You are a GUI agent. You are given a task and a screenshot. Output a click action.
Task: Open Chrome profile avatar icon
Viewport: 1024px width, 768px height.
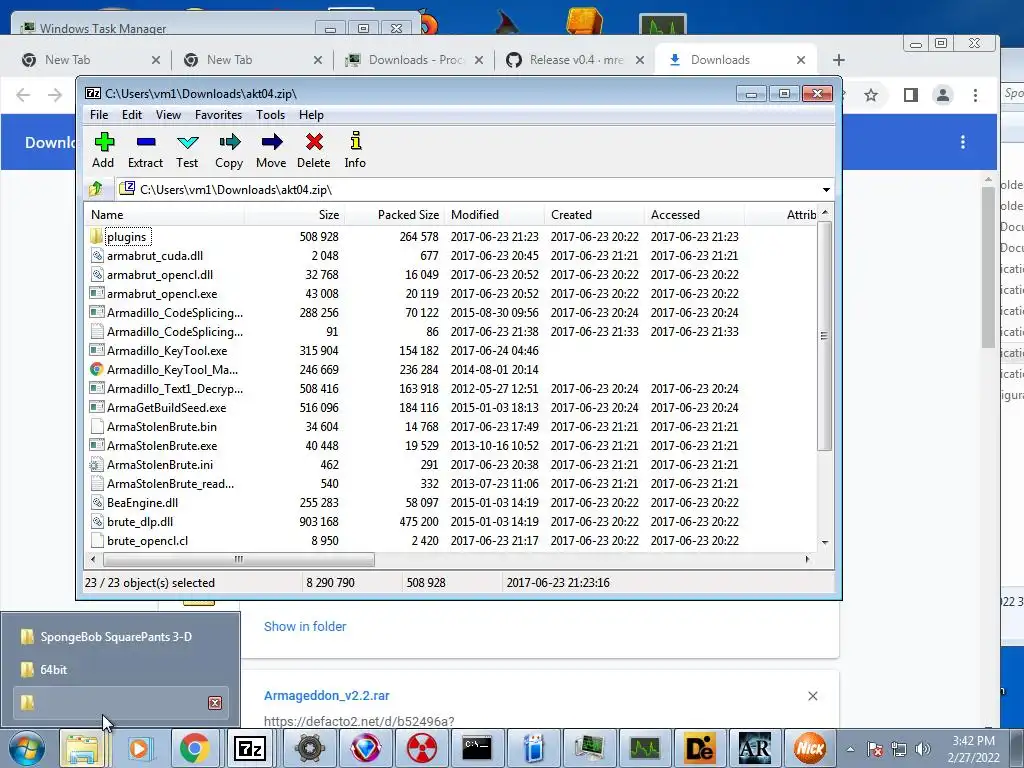(943, 95)
